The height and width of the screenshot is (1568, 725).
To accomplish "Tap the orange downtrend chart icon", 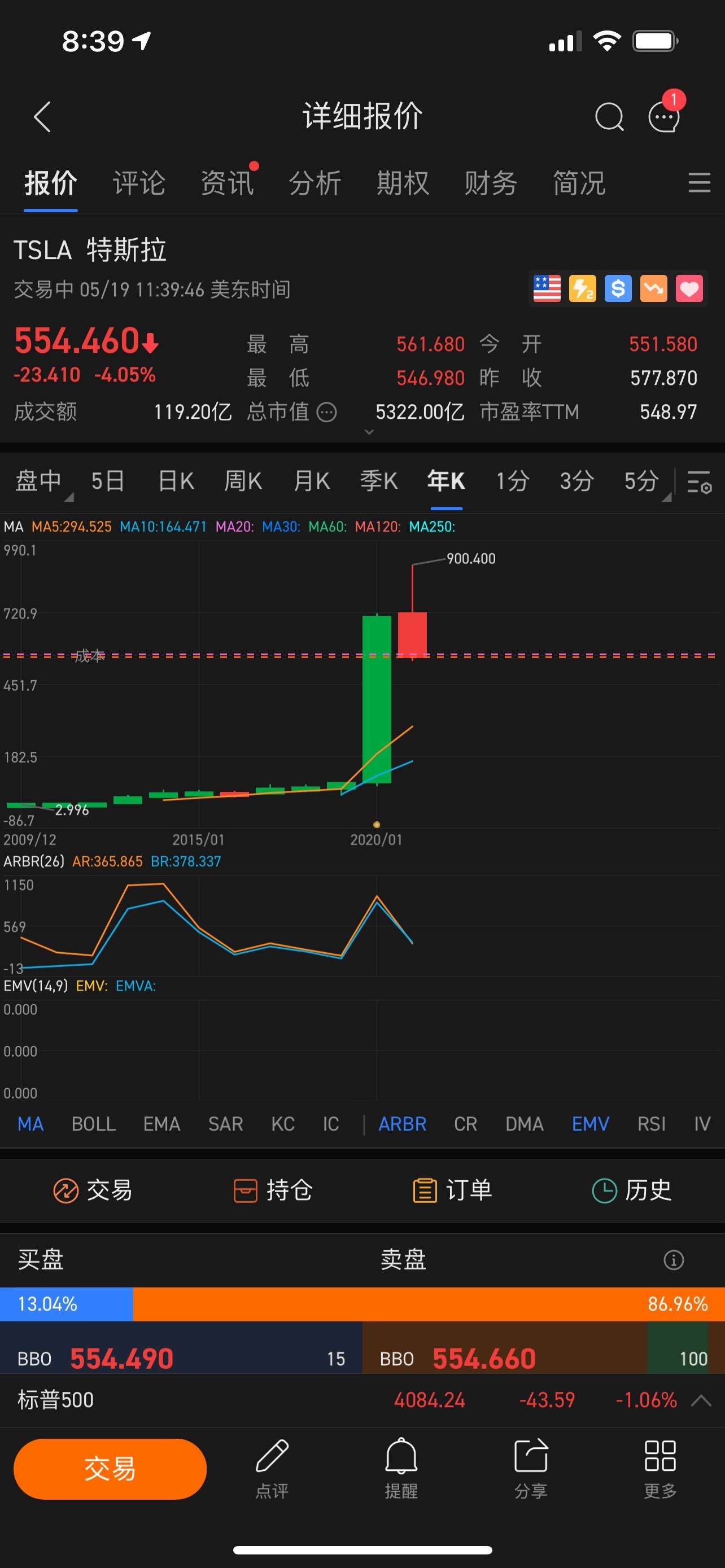I will [653, 288].
